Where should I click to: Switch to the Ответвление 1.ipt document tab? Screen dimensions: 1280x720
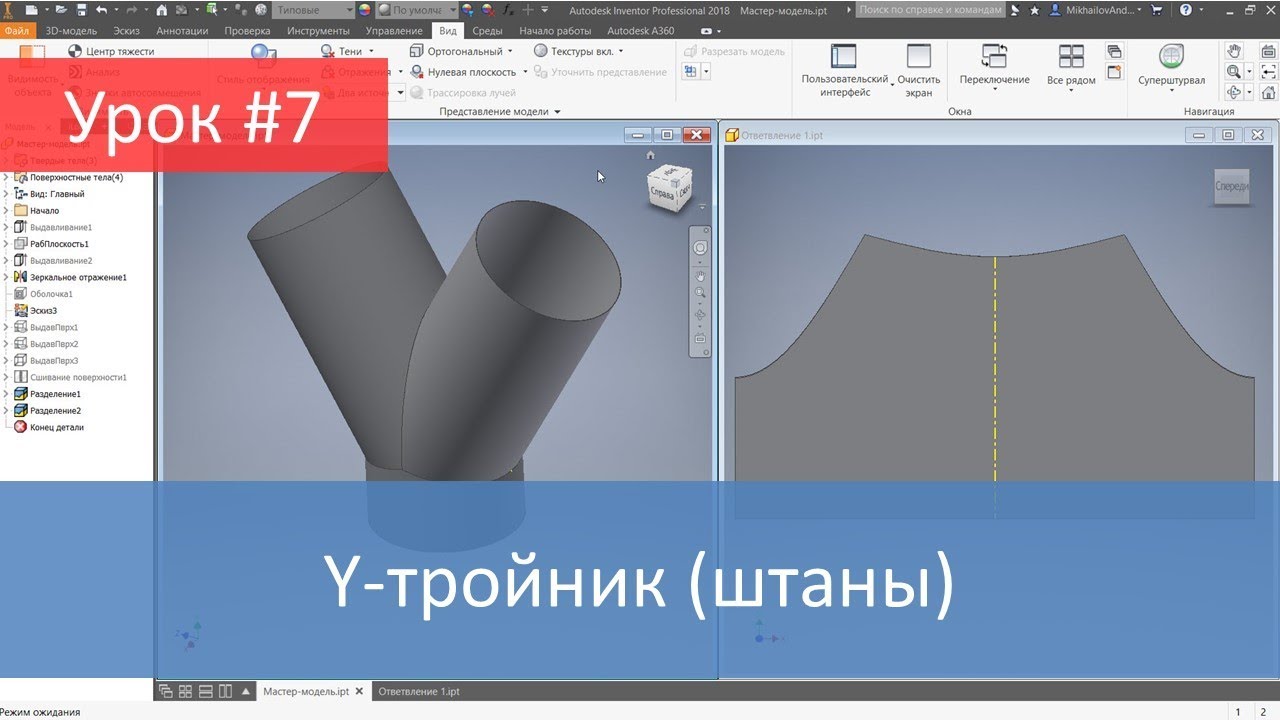[x=419, y=691]
